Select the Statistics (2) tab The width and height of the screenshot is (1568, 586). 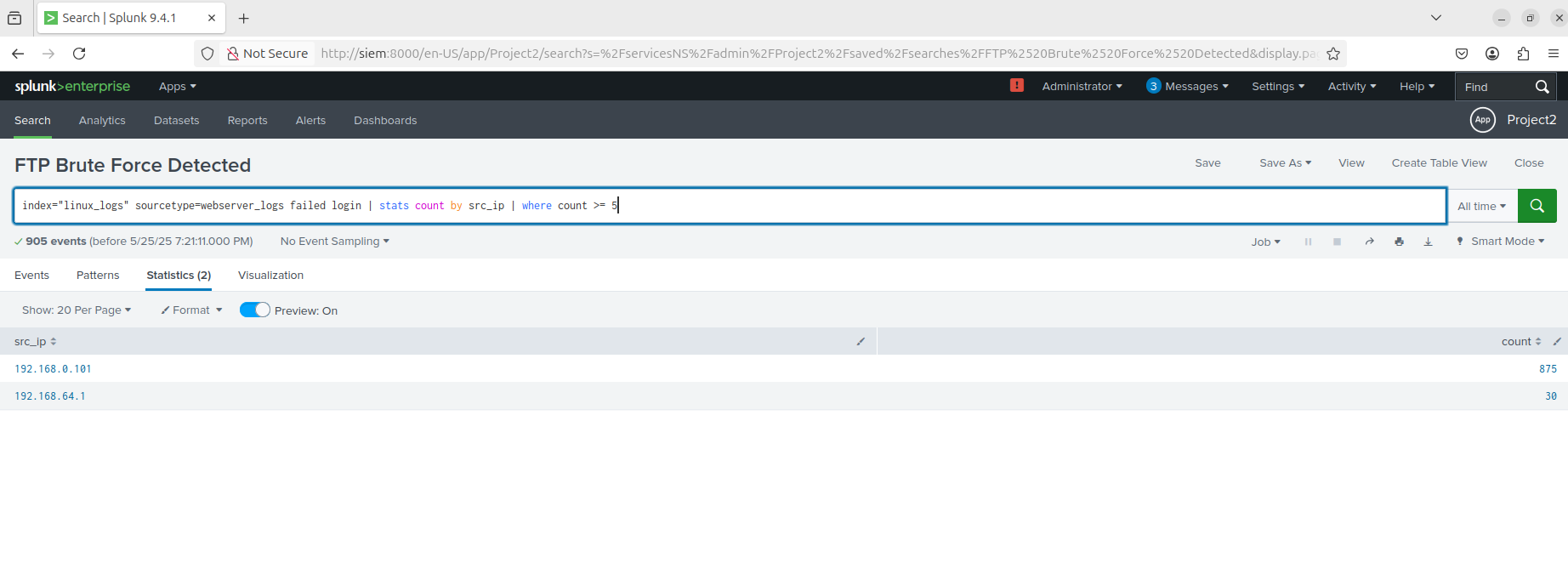[179, 276]
